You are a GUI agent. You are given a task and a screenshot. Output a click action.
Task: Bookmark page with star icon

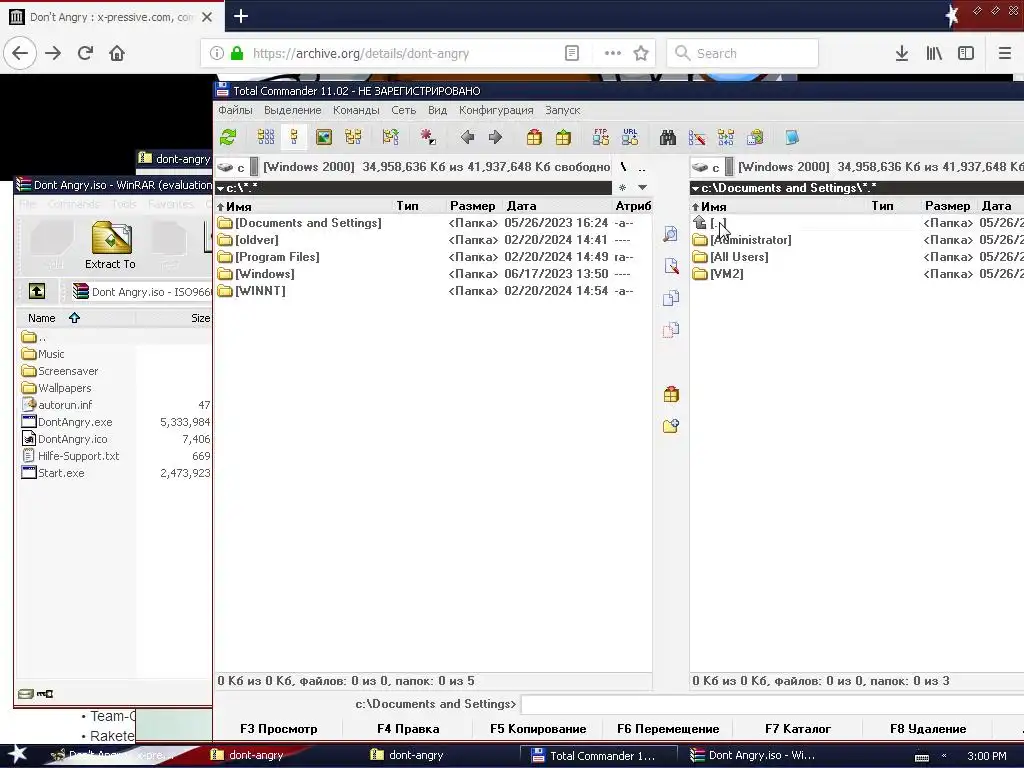pyautogui.click(x=641, y=54)
